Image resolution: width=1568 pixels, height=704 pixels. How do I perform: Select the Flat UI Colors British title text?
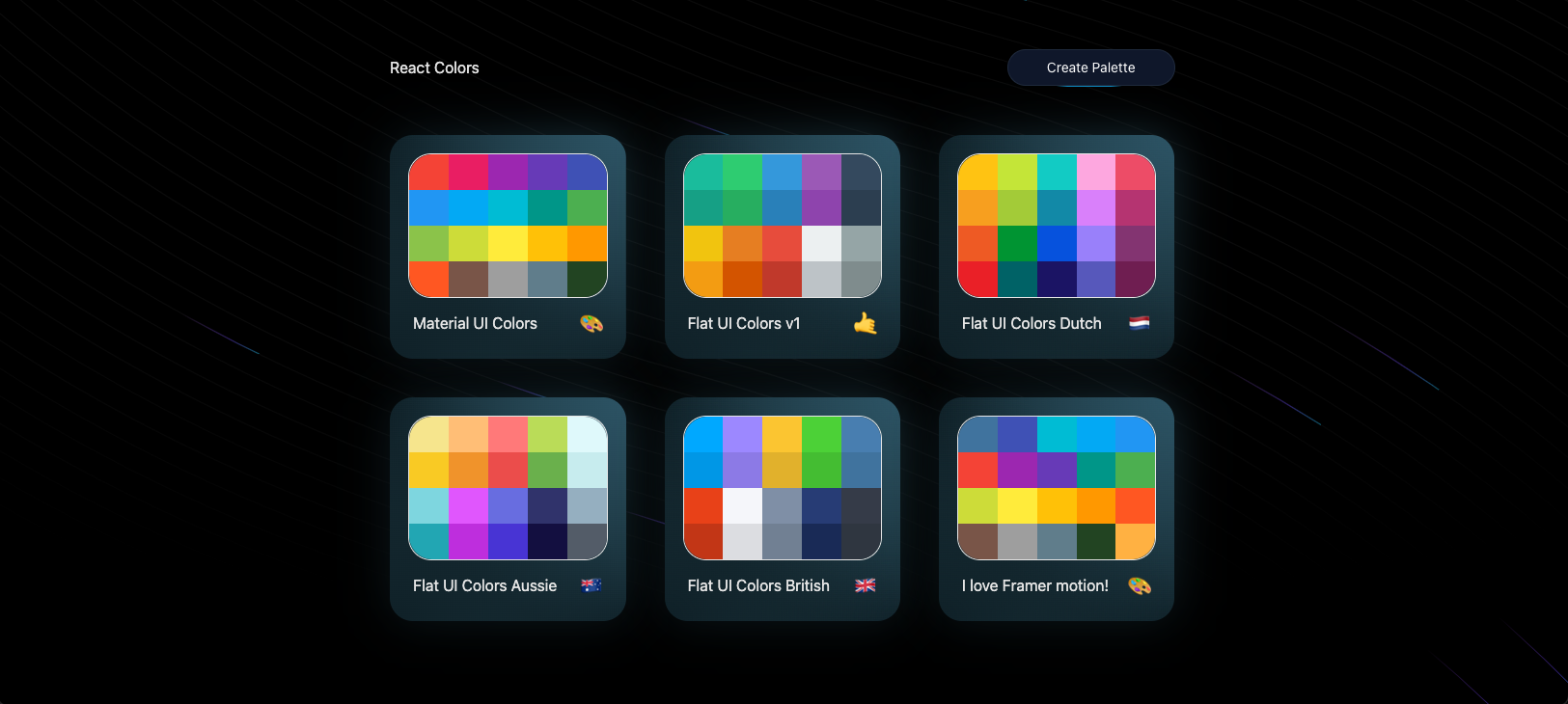click(758, 585)
